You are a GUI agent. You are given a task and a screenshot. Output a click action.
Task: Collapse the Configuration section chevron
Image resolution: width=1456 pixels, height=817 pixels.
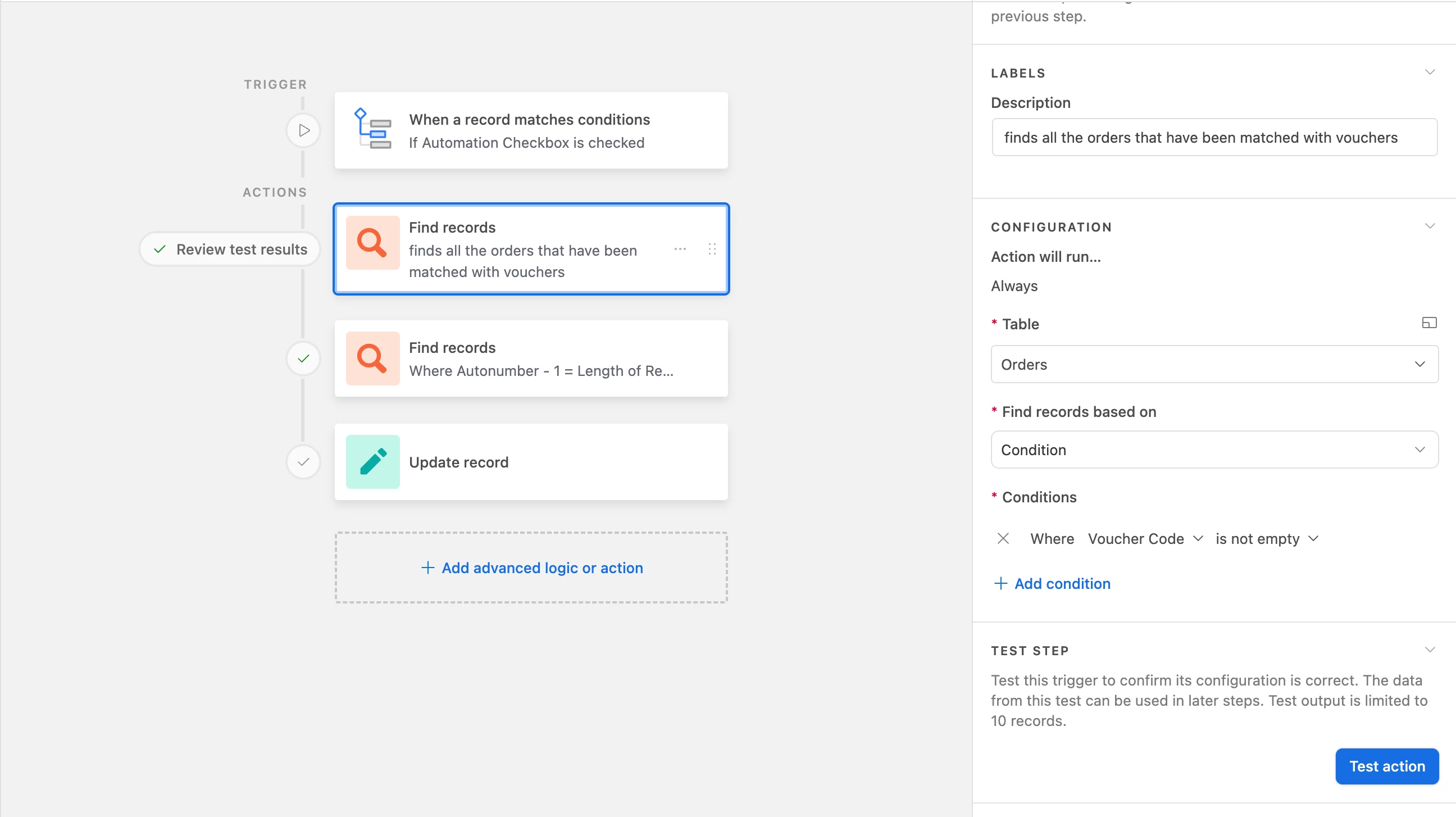[1430, 226]
